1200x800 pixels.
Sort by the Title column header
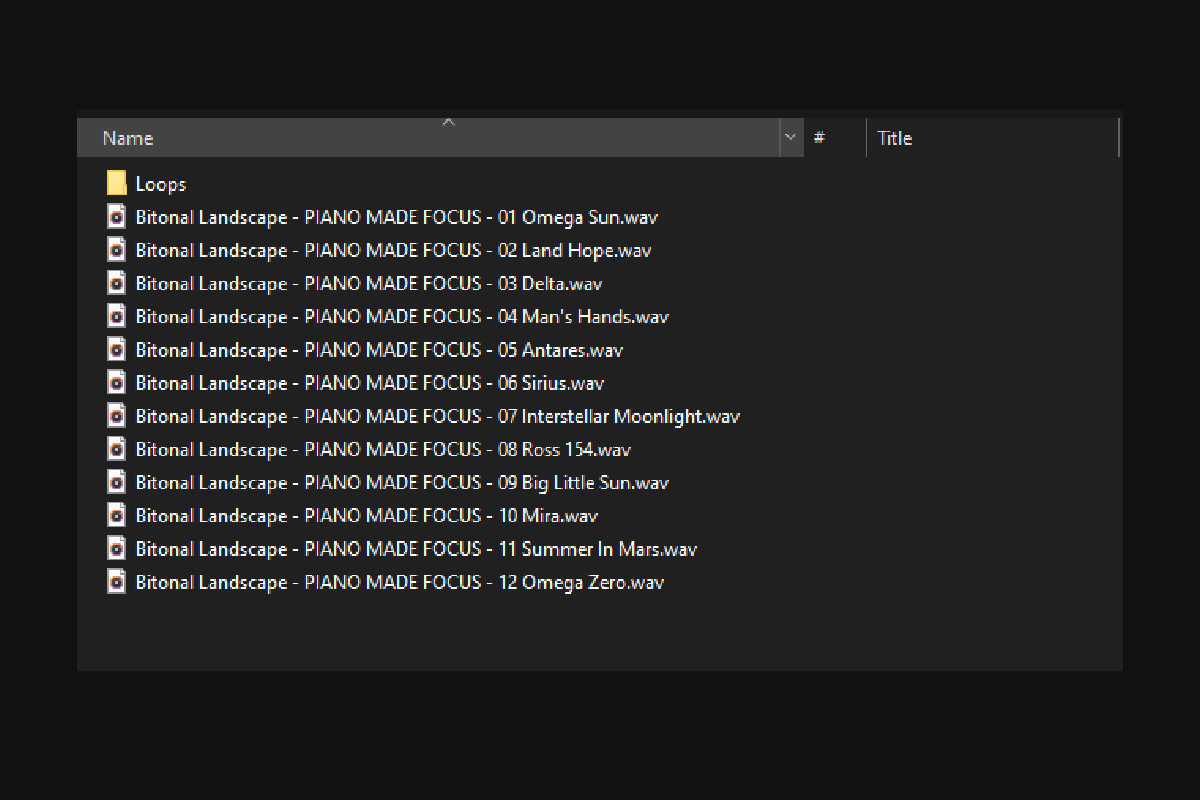coord(895,138)
